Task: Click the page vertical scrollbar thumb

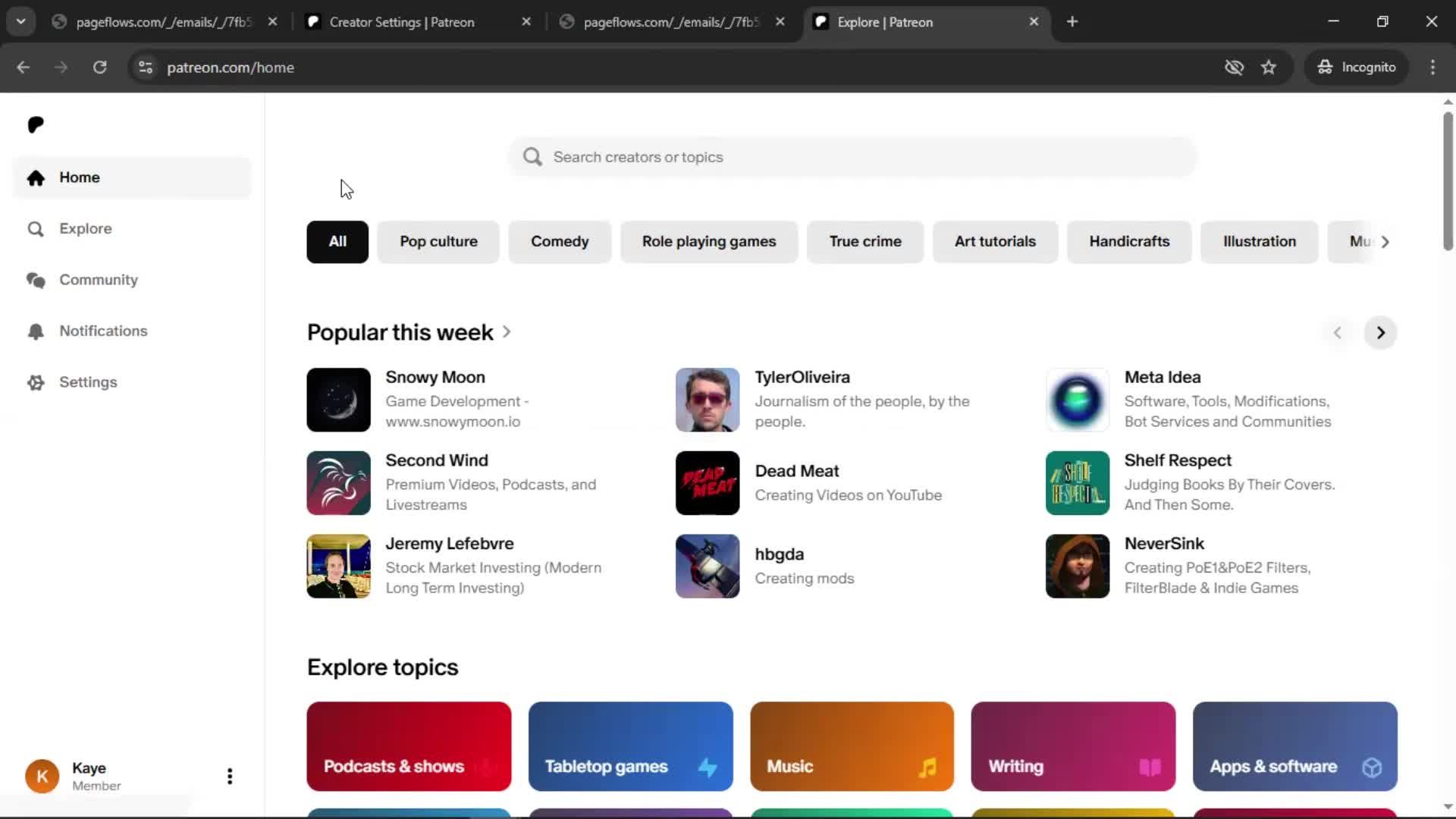Action: (x=1448, y=180)
